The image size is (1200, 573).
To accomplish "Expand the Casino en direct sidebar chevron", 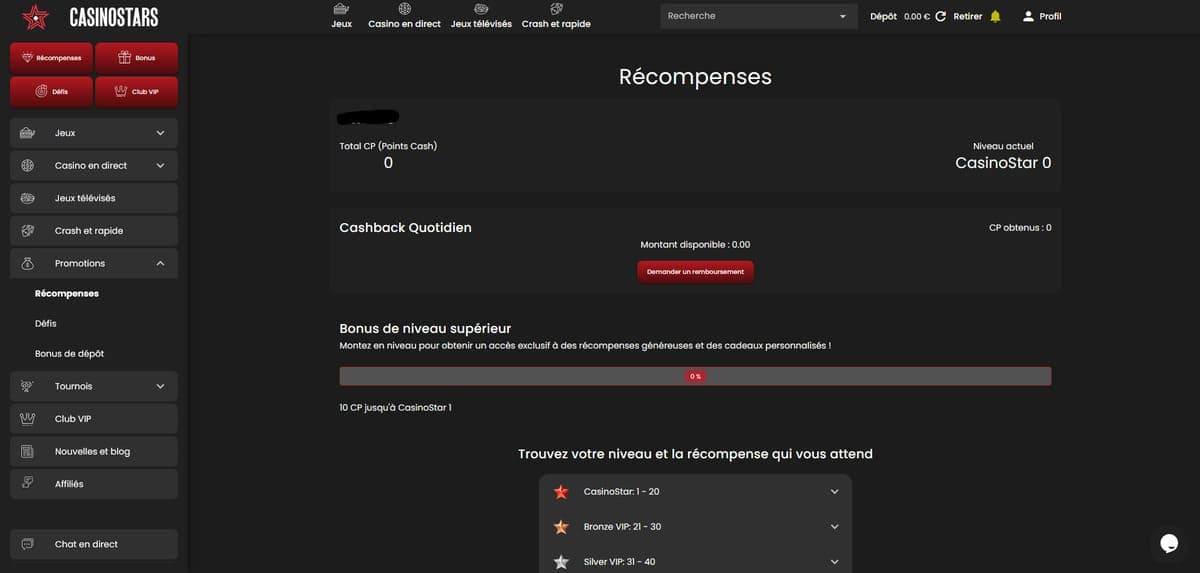I will pyautogui.click(x=160, y=166).
